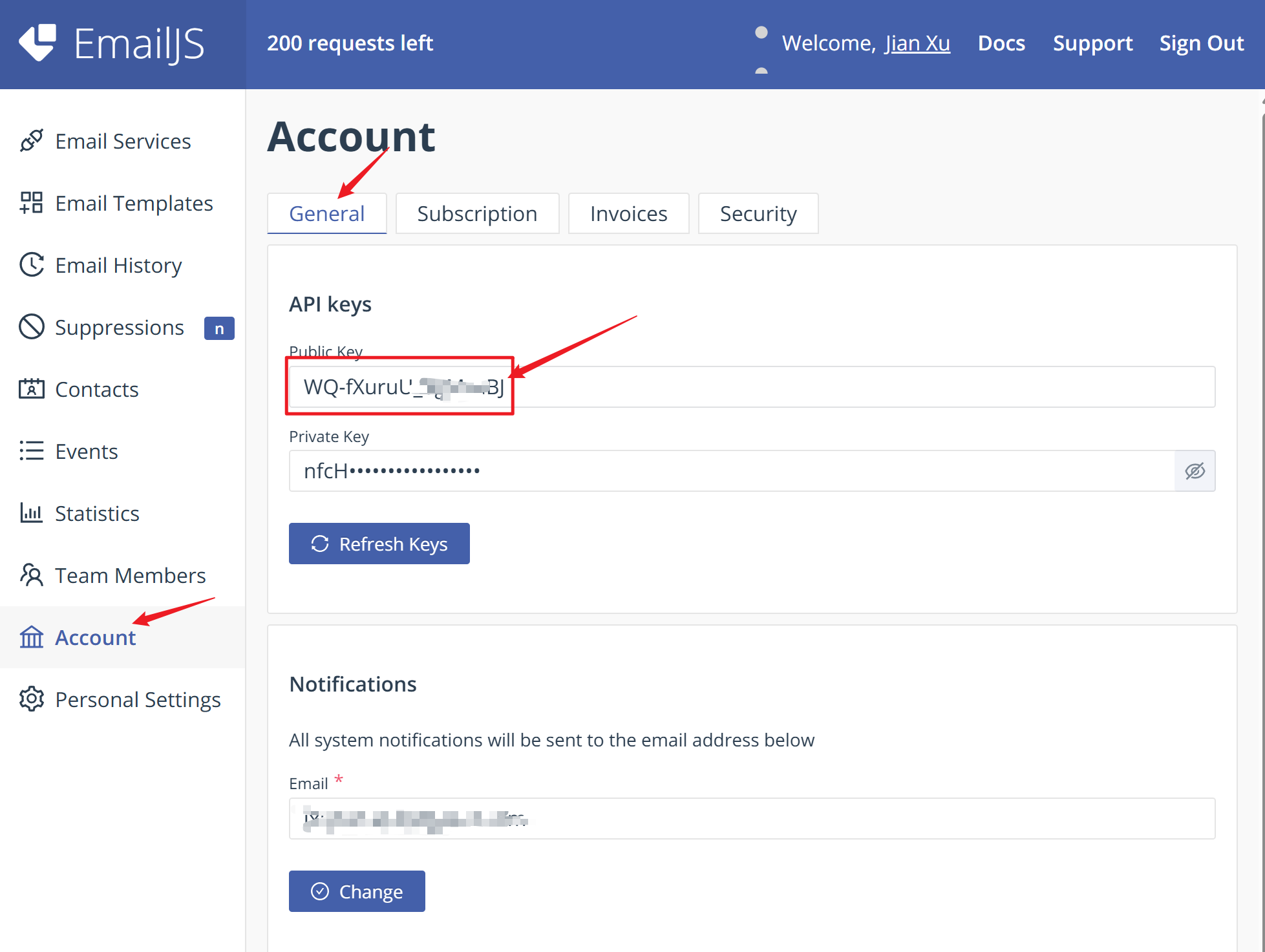Open Contacts page
The image size is (1265, 952).
[123, 389]
